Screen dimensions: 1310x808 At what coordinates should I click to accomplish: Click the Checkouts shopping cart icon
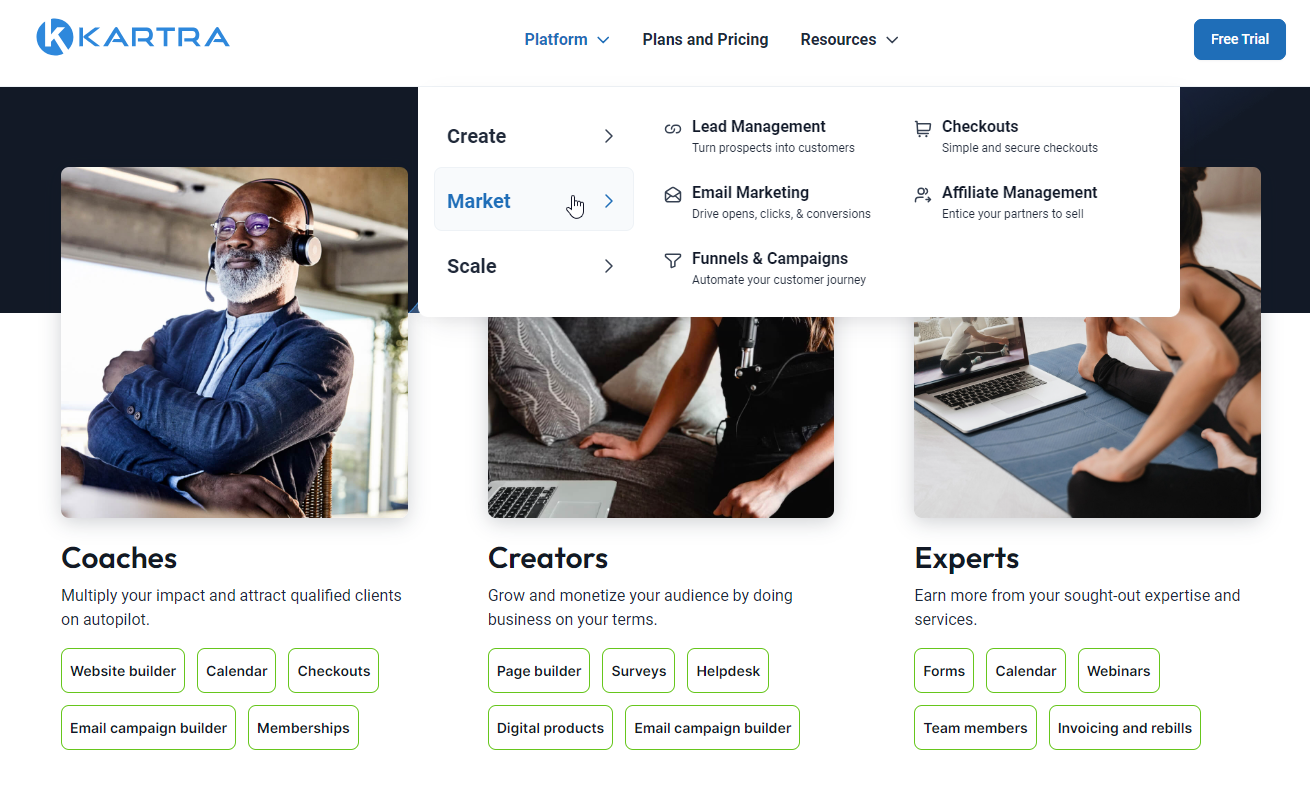(923, 129)
